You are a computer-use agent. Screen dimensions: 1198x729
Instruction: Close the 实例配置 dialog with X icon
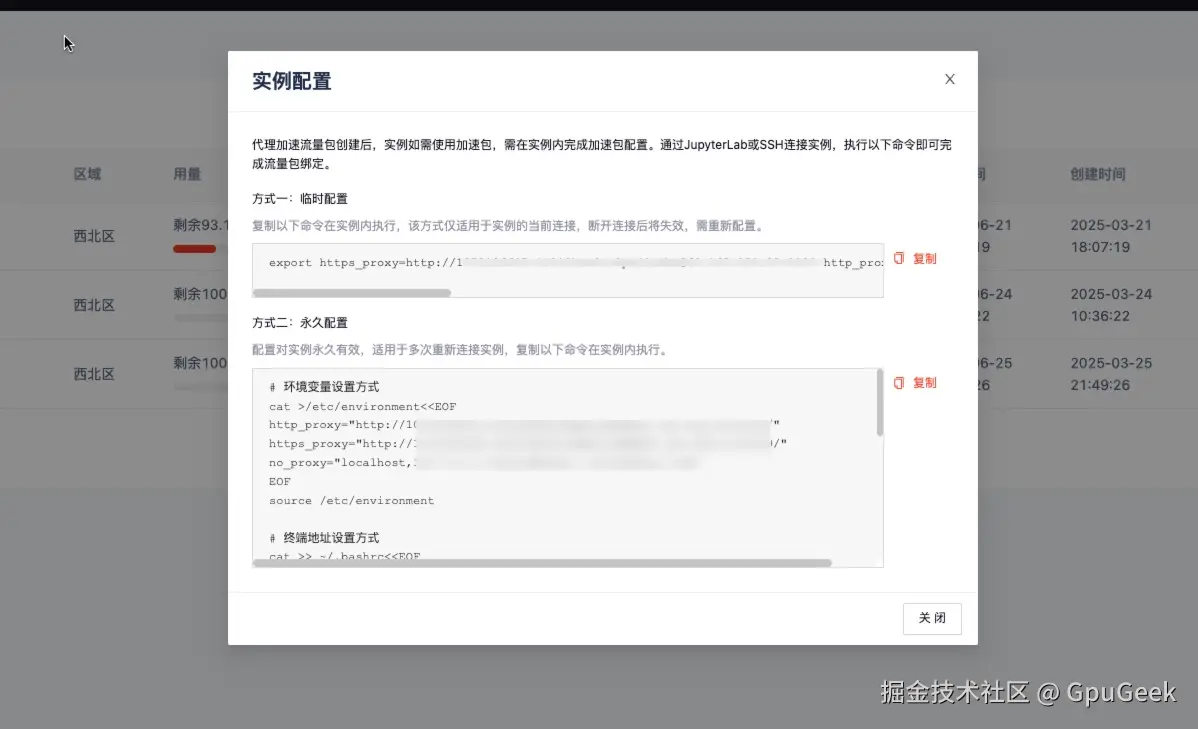click(x=950, y=79)
